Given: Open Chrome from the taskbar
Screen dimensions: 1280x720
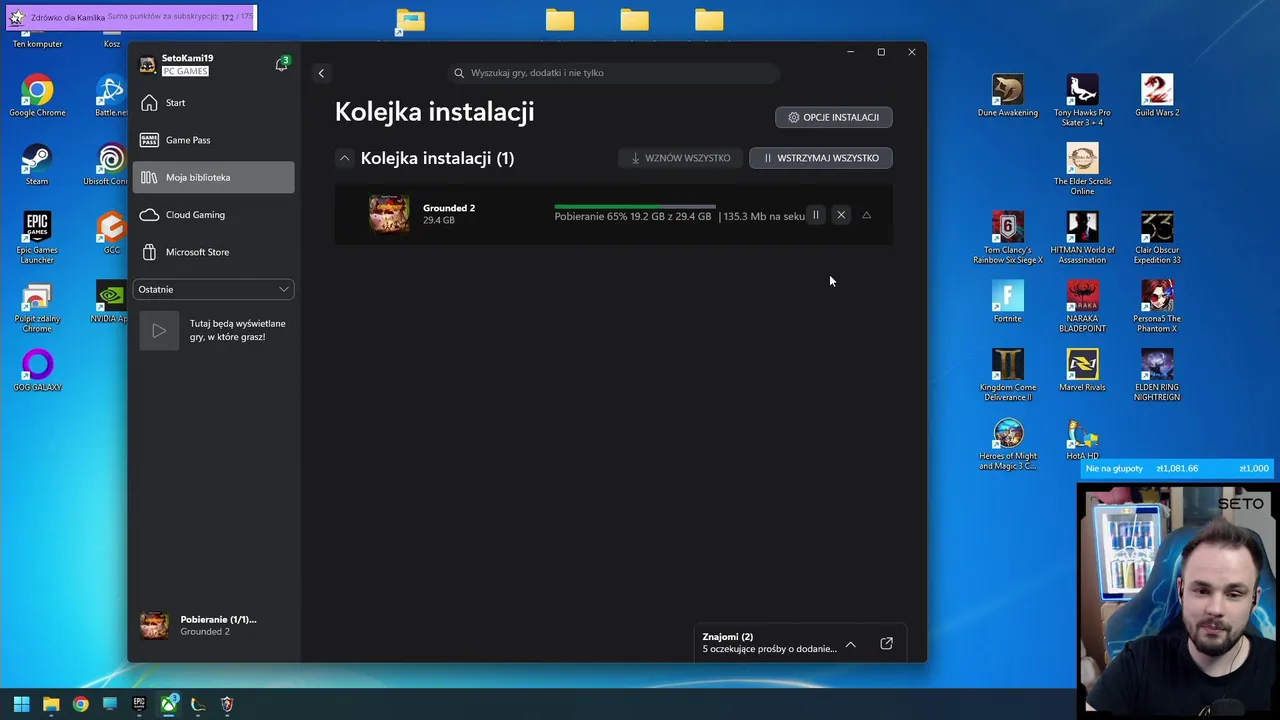Looking at the screenshot, I should (x=80, y=704).
